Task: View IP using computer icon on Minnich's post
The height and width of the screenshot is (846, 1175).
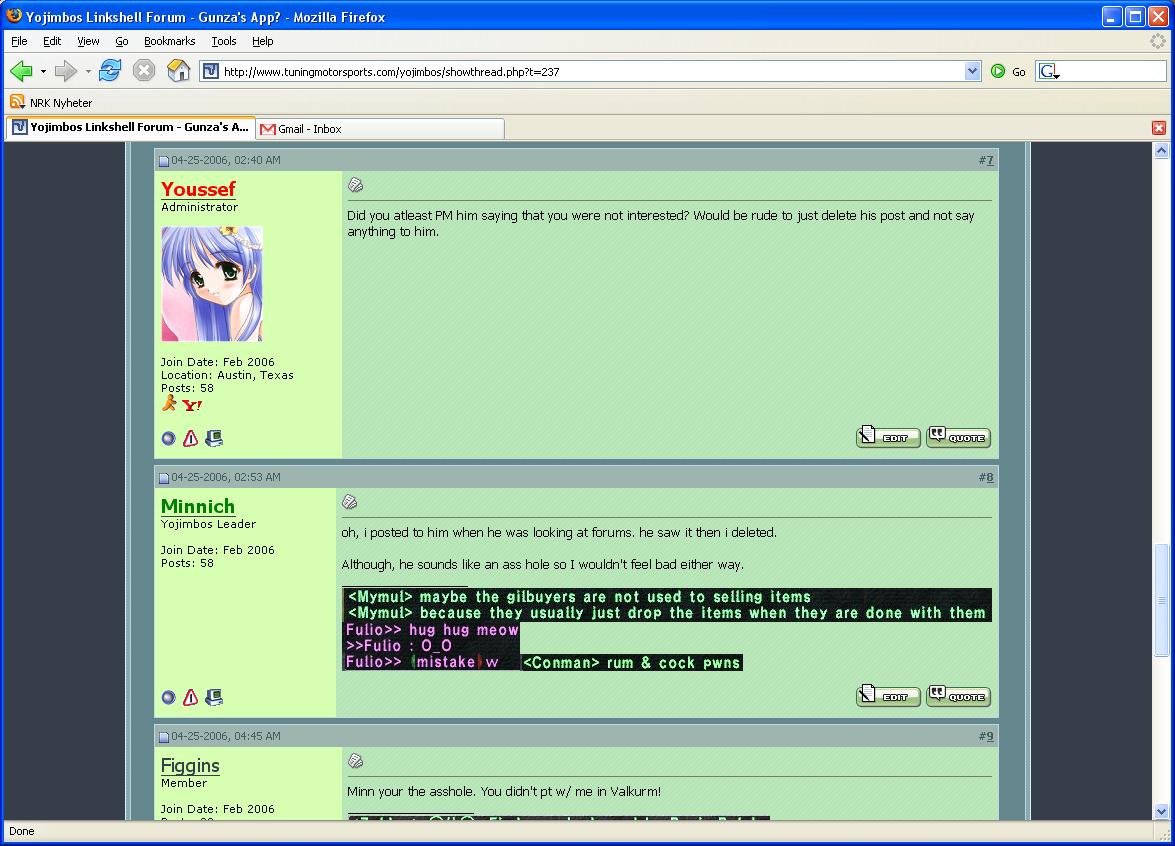Action: pos(213,697)
